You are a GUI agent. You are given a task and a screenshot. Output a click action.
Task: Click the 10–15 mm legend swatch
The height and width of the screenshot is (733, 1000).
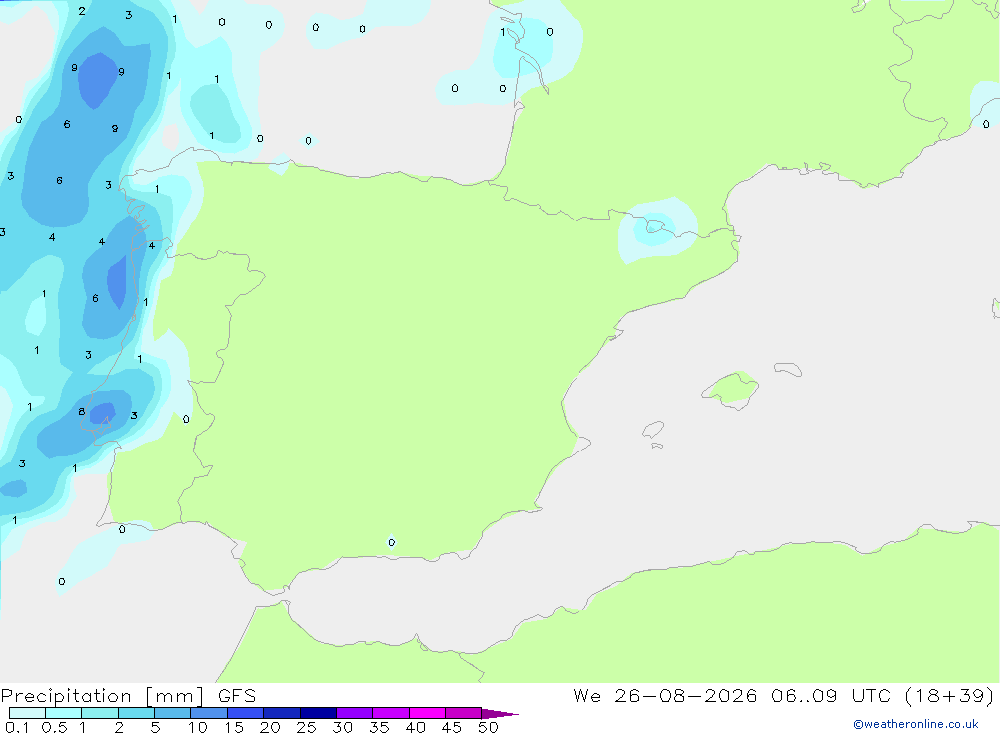click(209, 713)
